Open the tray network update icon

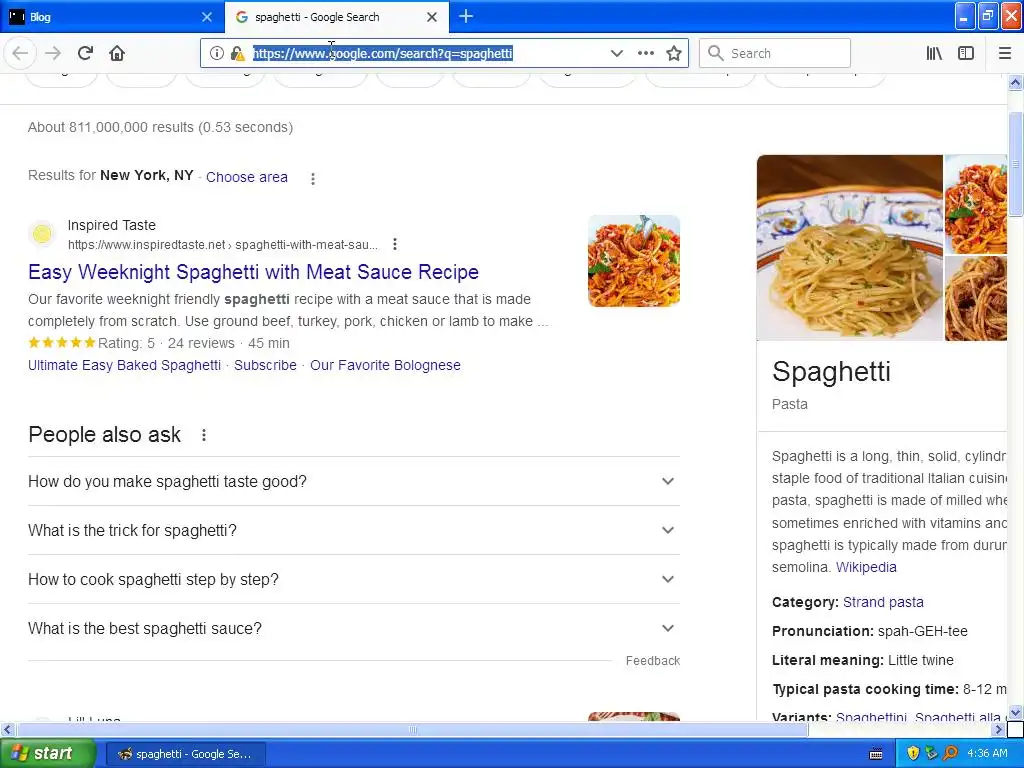click(932, 754)
